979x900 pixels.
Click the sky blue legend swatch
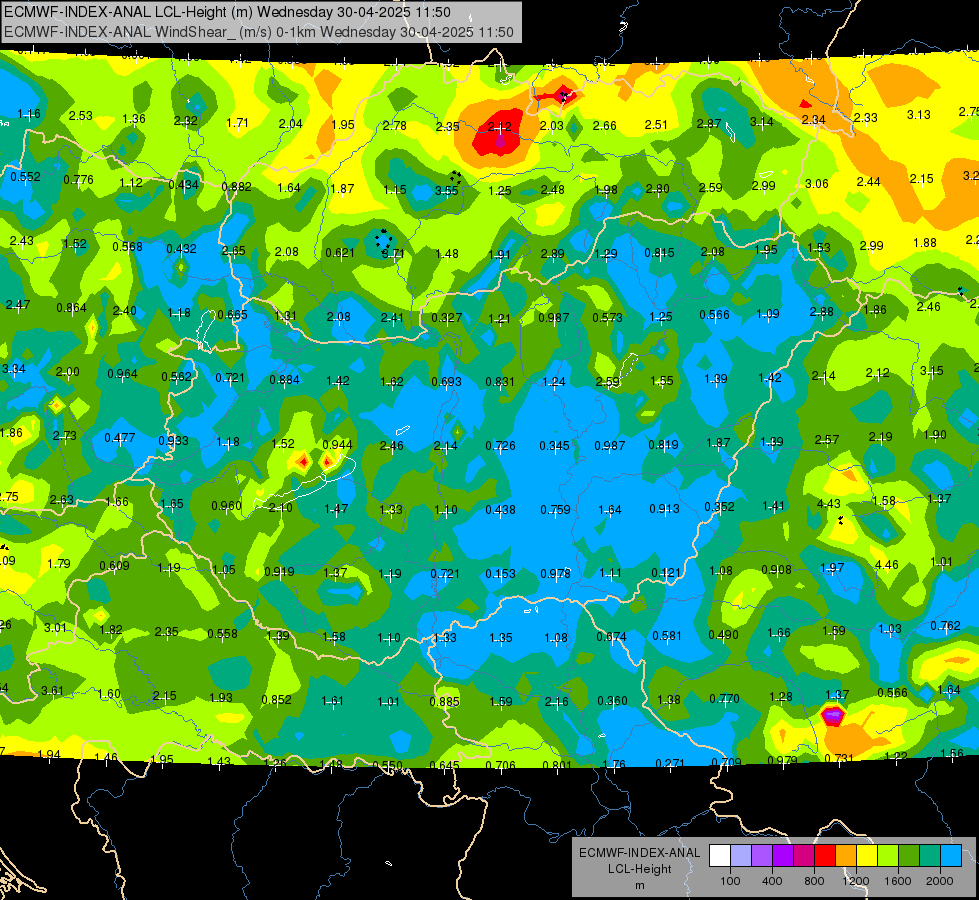point(952,856)
